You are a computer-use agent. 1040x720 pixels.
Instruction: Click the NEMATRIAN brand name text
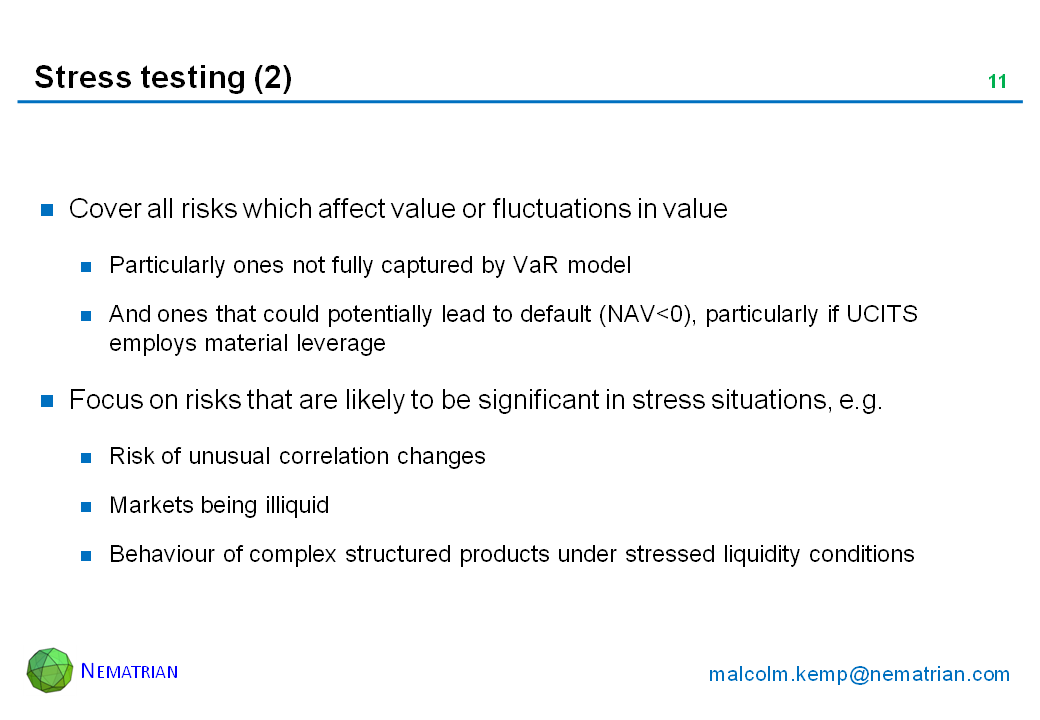tap(129, 671)
